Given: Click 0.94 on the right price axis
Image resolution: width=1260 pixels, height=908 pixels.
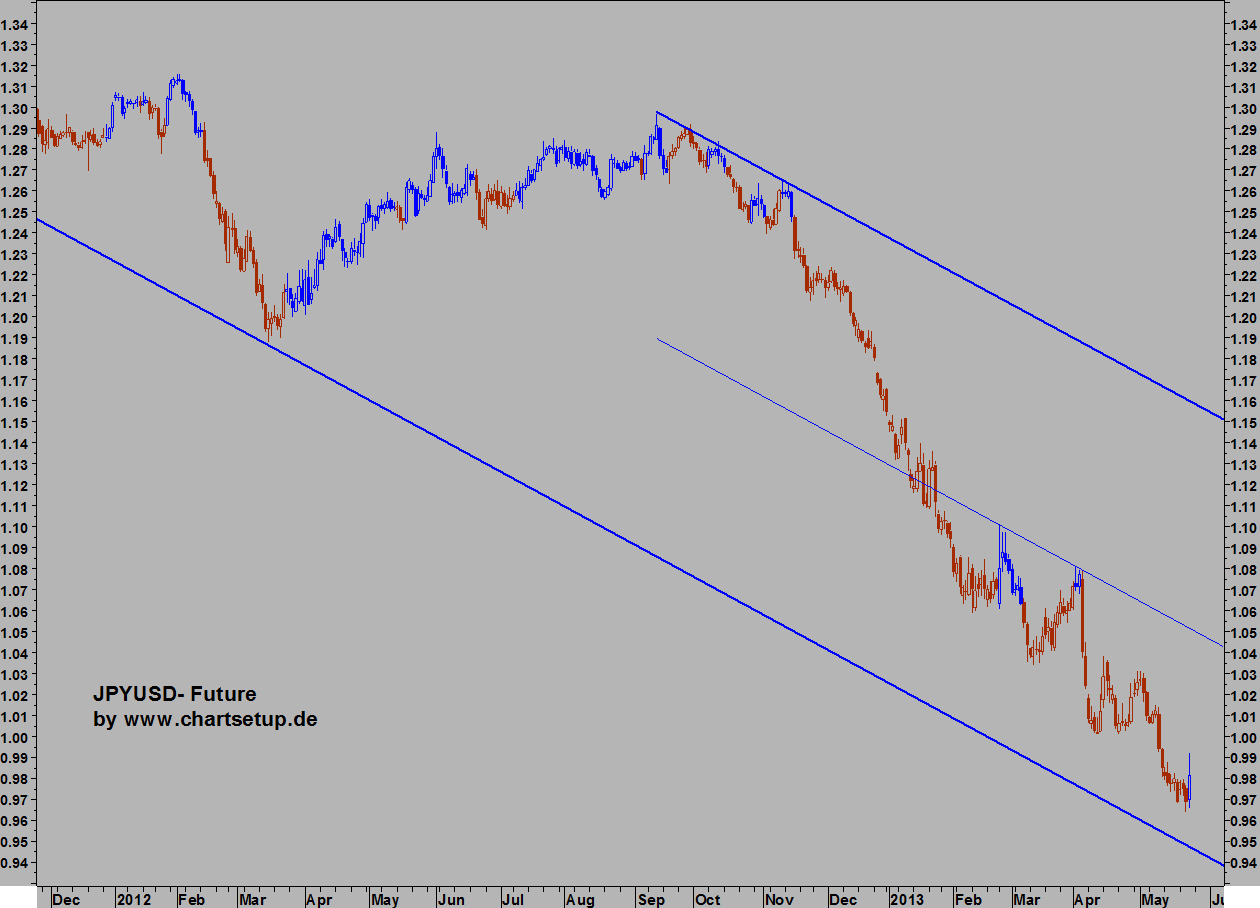Looking at the screenshot, I should click(x=1245, y=863).
